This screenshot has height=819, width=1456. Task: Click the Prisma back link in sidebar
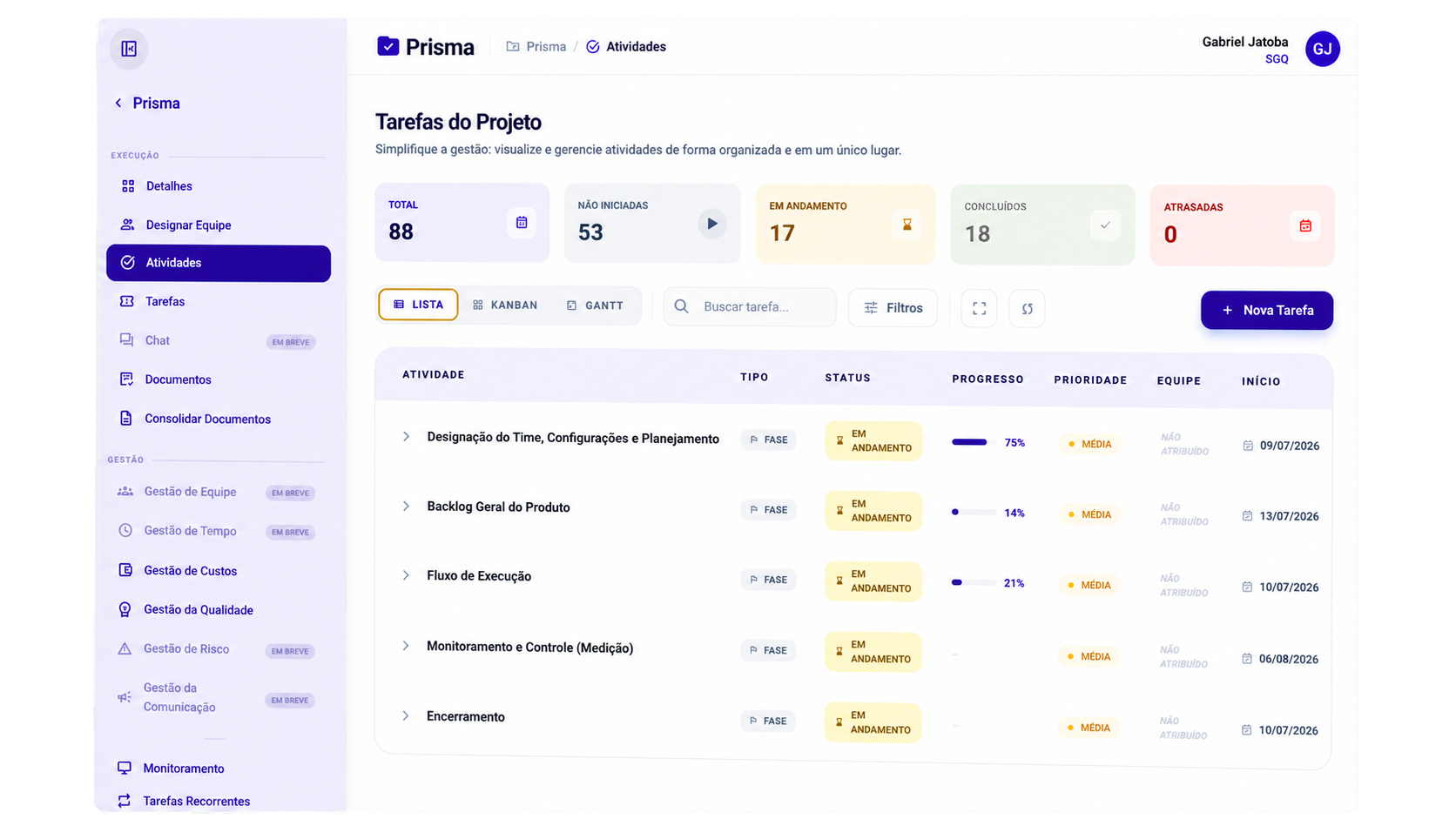pyautogui.click(x=156, y=103)
